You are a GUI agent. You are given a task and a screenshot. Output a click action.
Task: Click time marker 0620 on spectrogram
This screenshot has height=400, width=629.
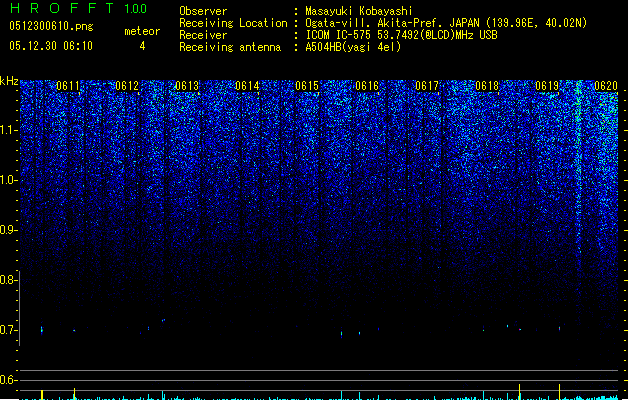(606, 86)
